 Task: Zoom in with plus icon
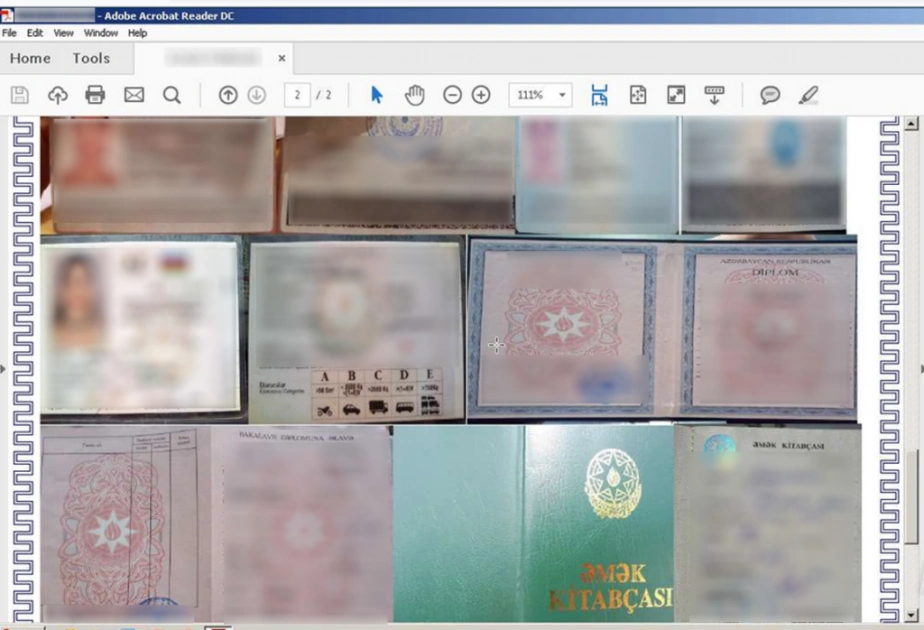pyautogui.click(x=481, y=95)
